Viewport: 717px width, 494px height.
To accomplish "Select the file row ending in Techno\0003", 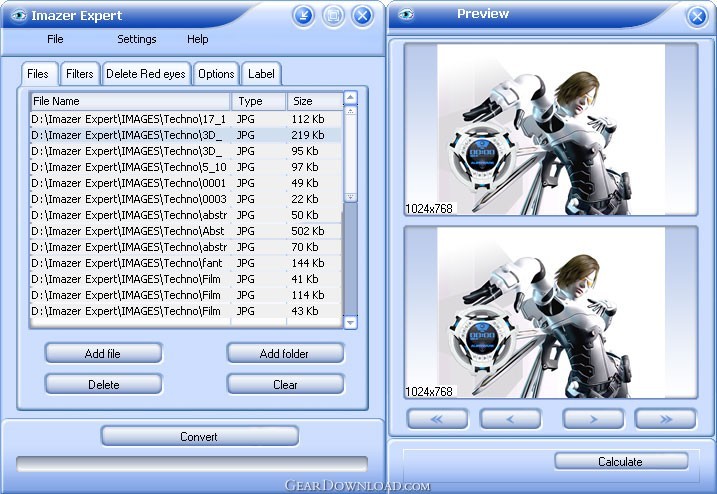I will coord(186,199).
